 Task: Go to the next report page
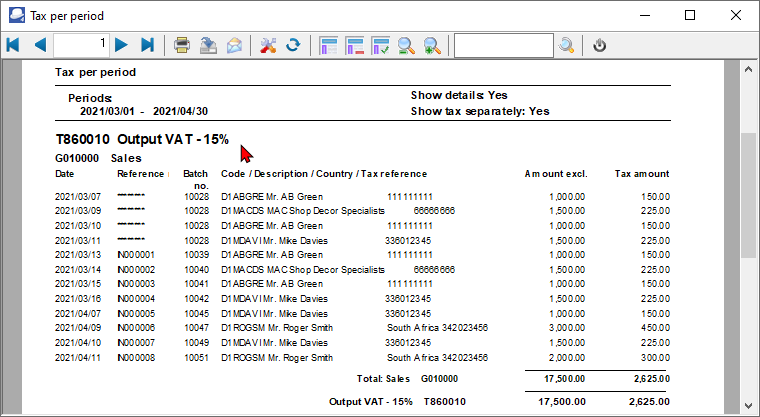coord(122,45)
